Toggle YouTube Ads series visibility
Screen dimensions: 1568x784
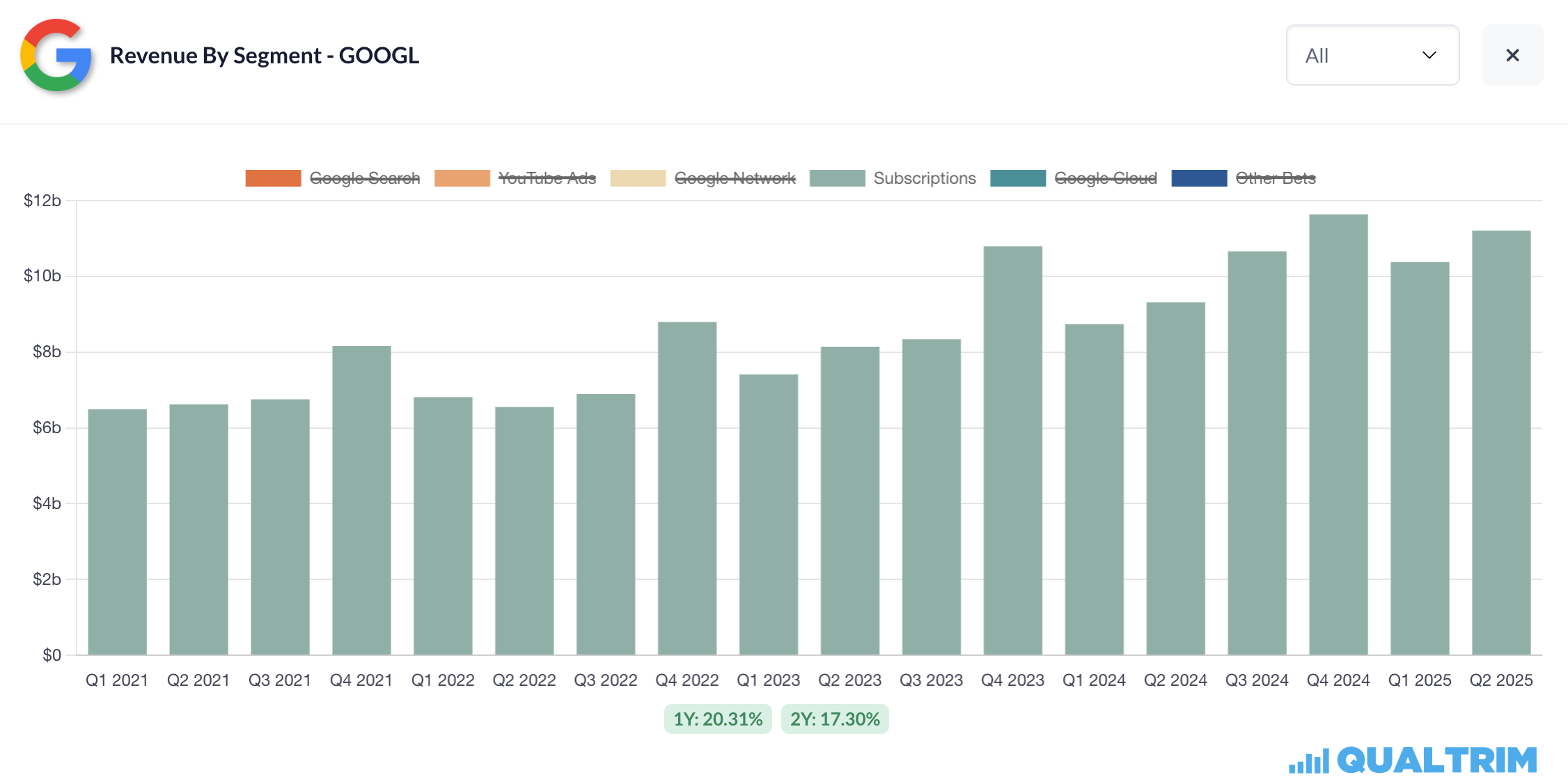click(x=547, y=178)
